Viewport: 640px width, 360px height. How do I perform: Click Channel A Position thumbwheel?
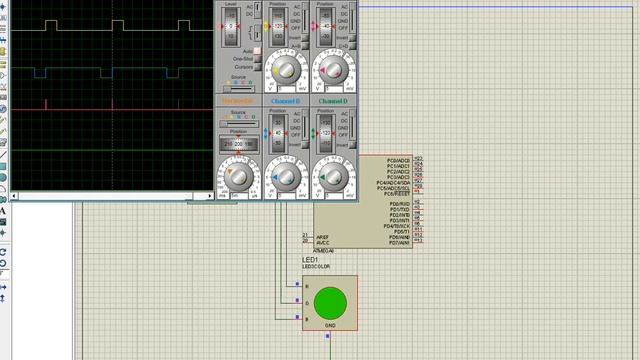coord(278,26)
